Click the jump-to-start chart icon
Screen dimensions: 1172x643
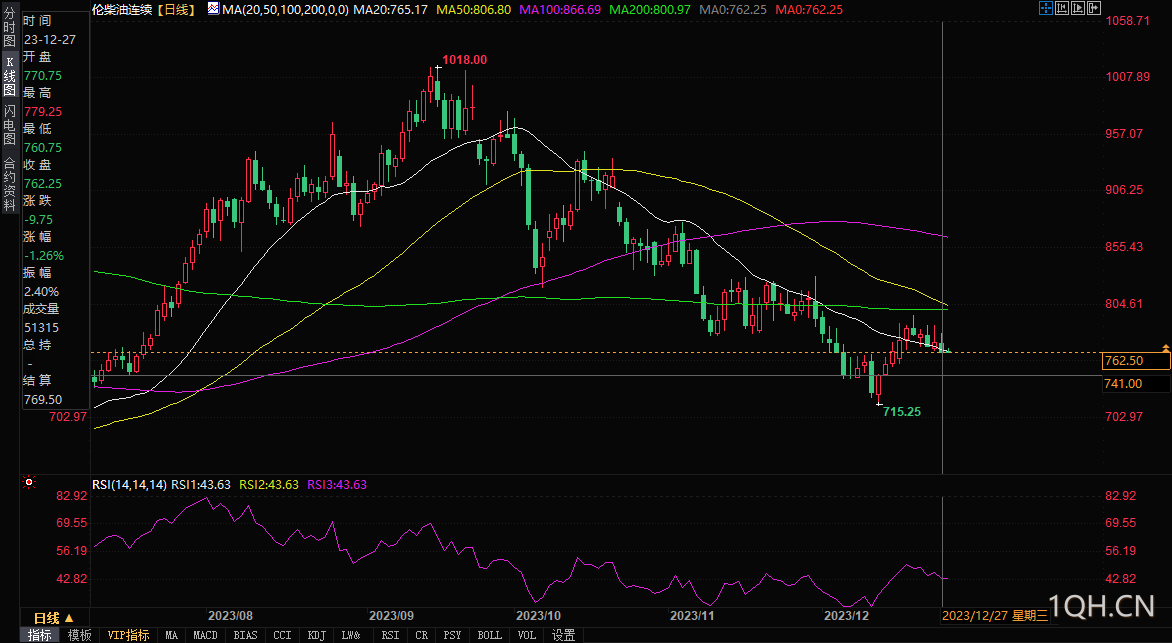(1062, 8)
